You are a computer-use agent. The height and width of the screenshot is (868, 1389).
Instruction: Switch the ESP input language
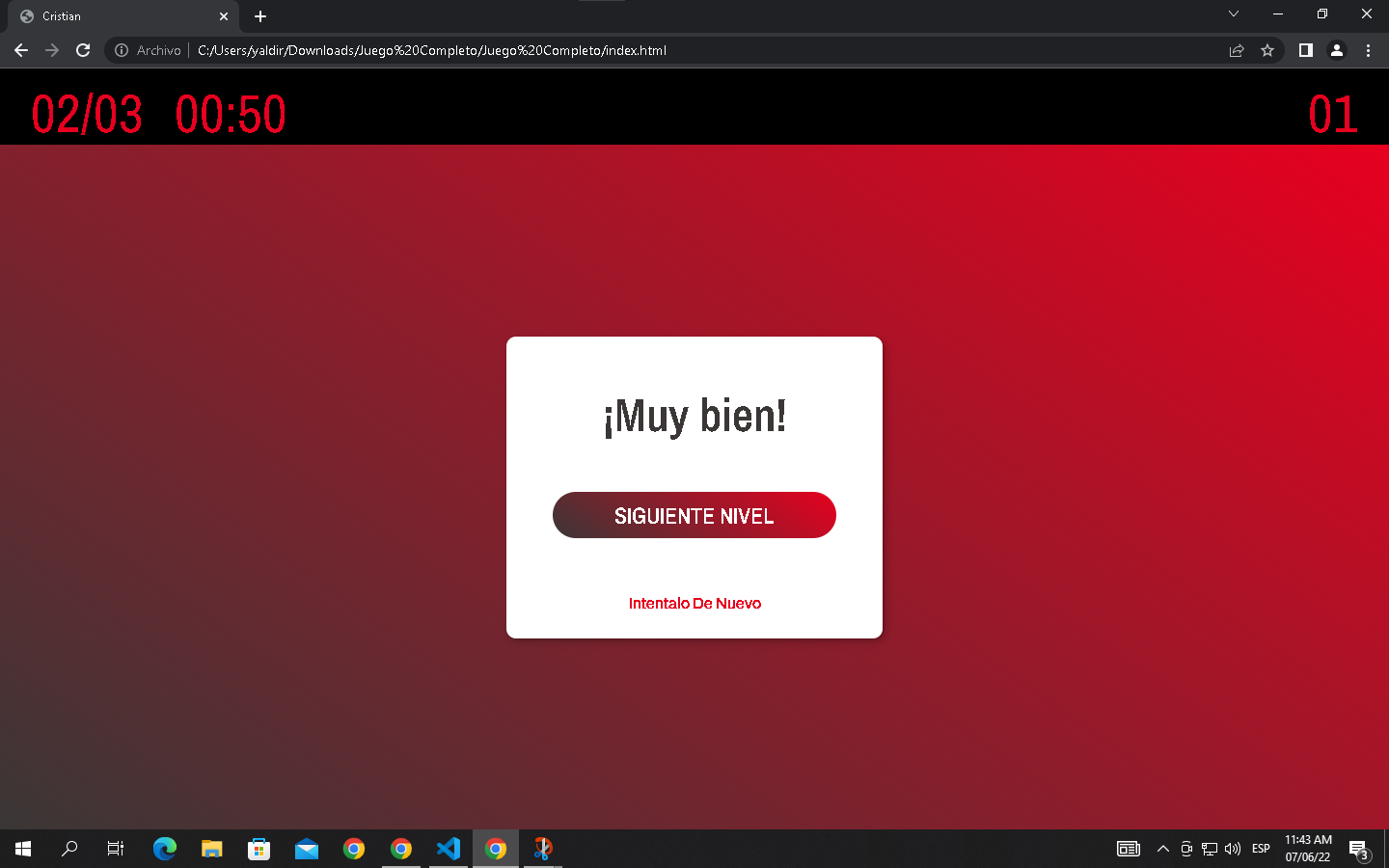pyautogui.click(x=1261, y=849)
